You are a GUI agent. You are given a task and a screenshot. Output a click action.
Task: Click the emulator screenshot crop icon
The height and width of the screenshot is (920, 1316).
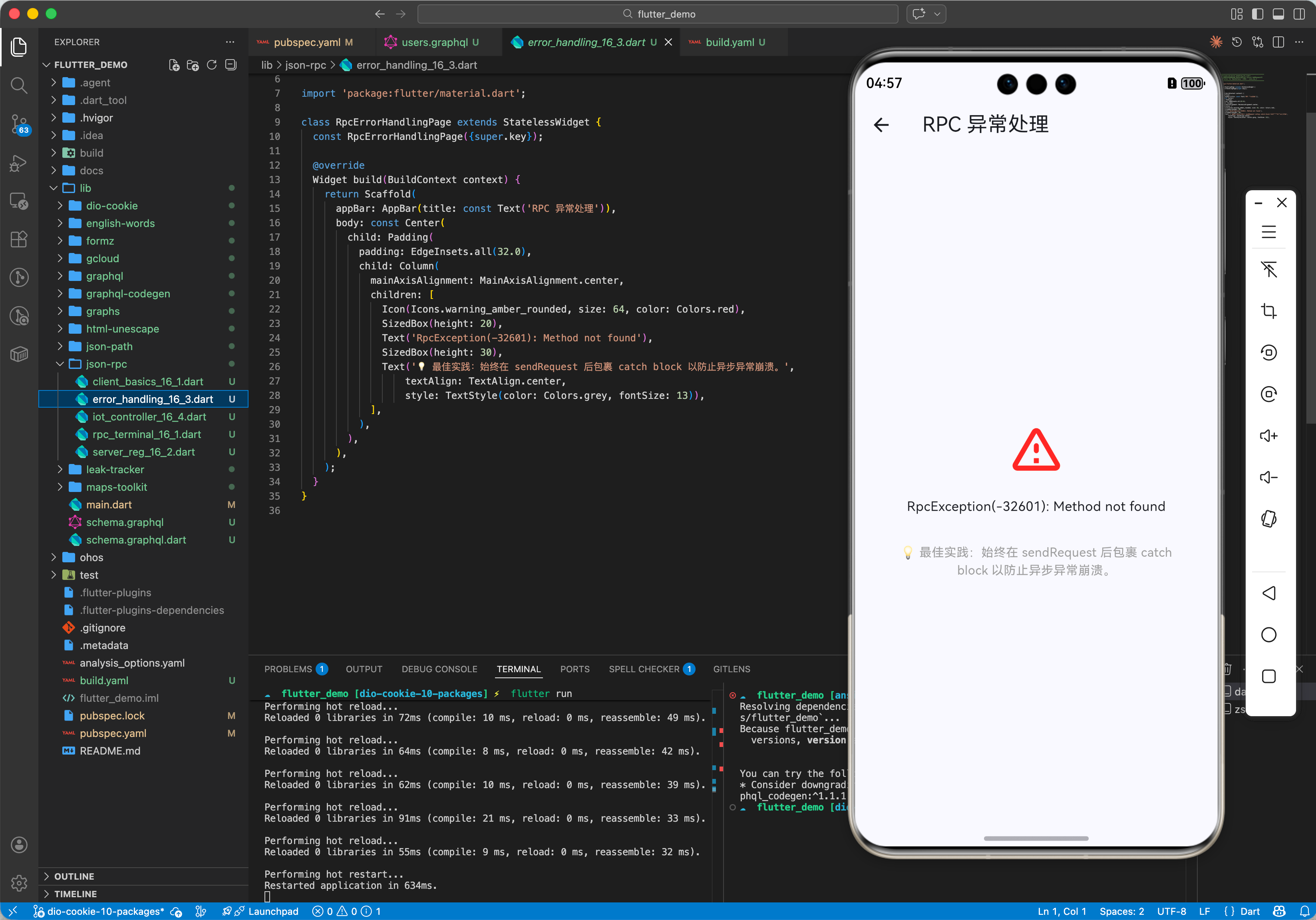point(1268,311)
